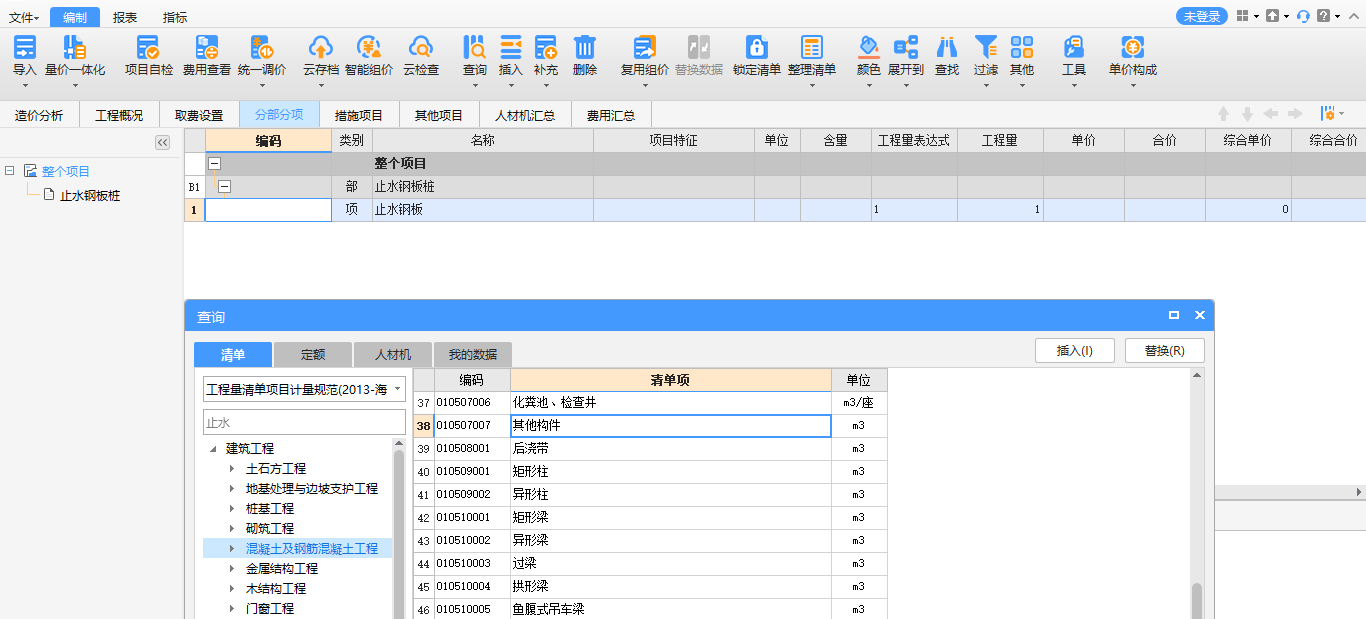The width and height of the screenshot is (1366, 619).
Task: Expand the 土石方工程 tree node
Action: 232,469
